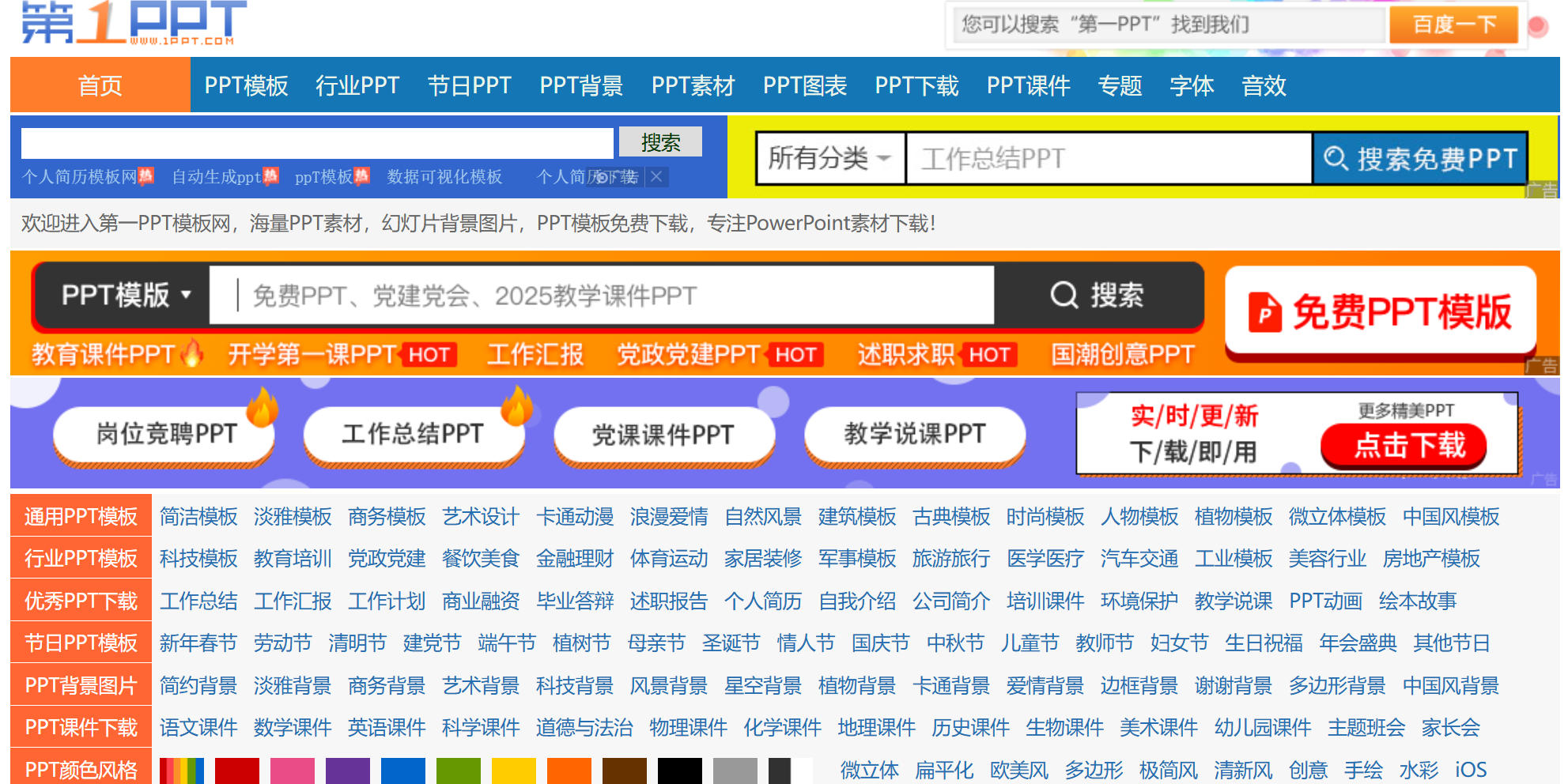This screenshot has height=784, width=1568.
Task: Go to the 首页 home tab
Action: 100,85
